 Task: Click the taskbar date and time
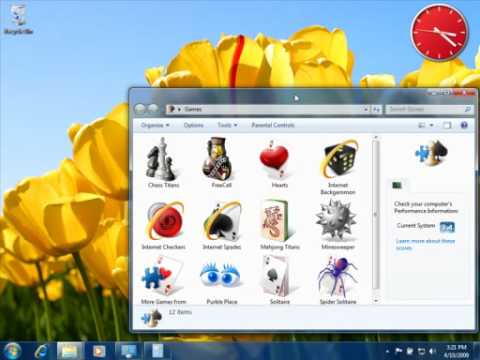coord(456,351)
